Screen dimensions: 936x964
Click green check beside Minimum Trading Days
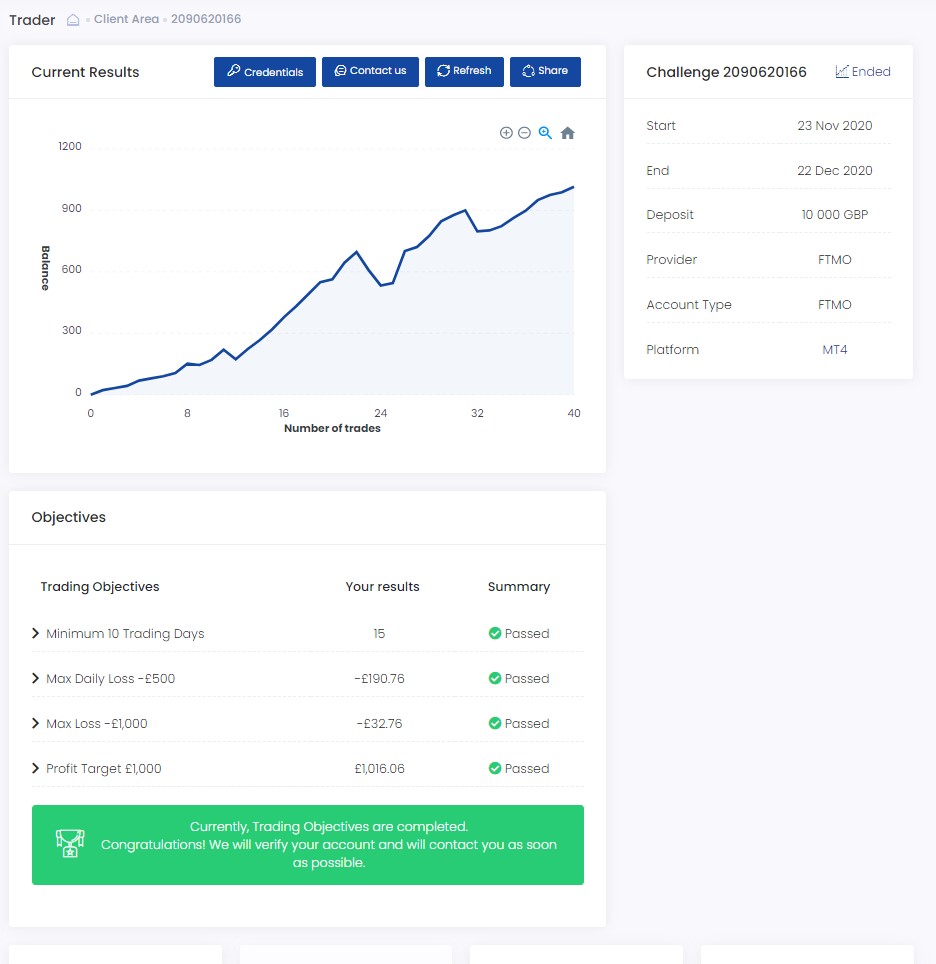click(x=494, y=634)
